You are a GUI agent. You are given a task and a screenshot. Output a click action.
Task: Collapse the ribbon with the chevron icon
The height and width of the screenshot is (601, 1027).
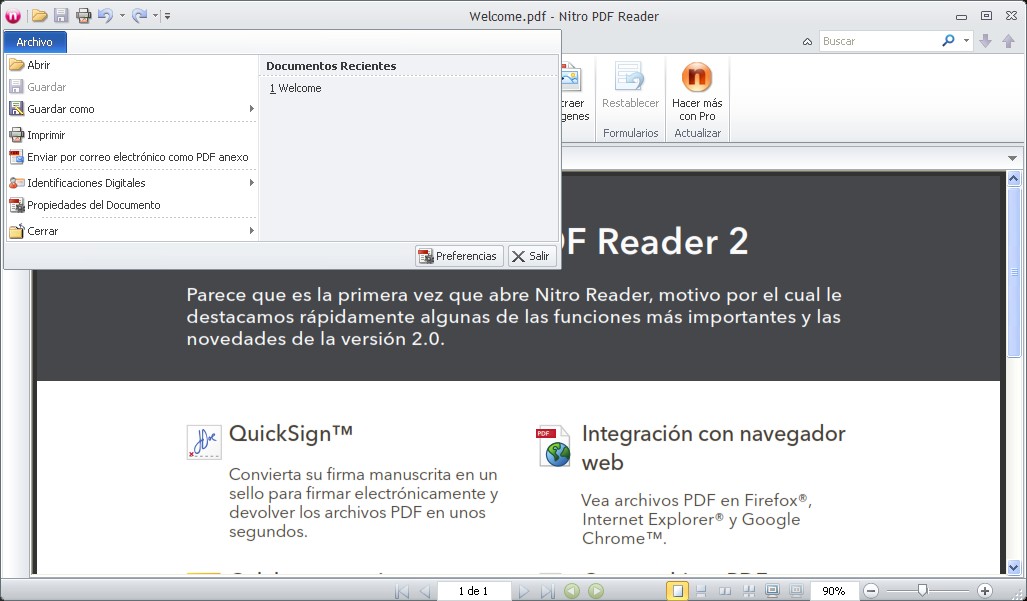click(807, 41)
